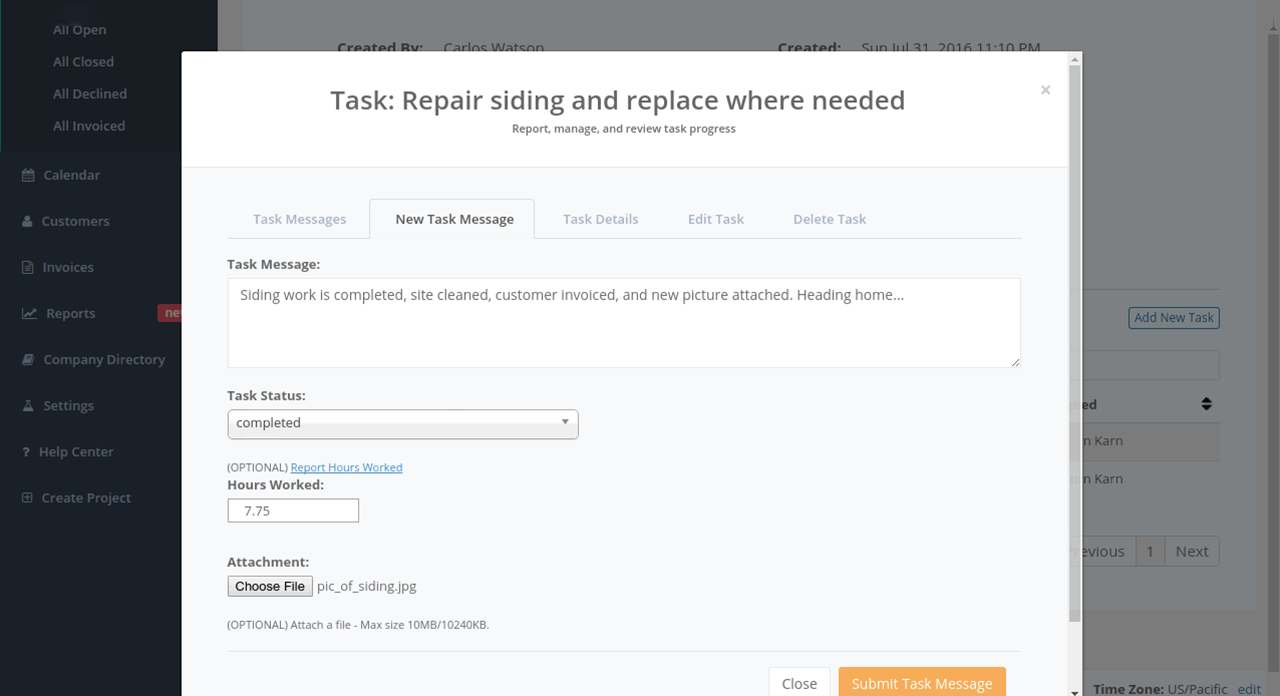Screen dimensions: 1280x696
Task: Click the sort arrows in table header
Action: 1206,404
